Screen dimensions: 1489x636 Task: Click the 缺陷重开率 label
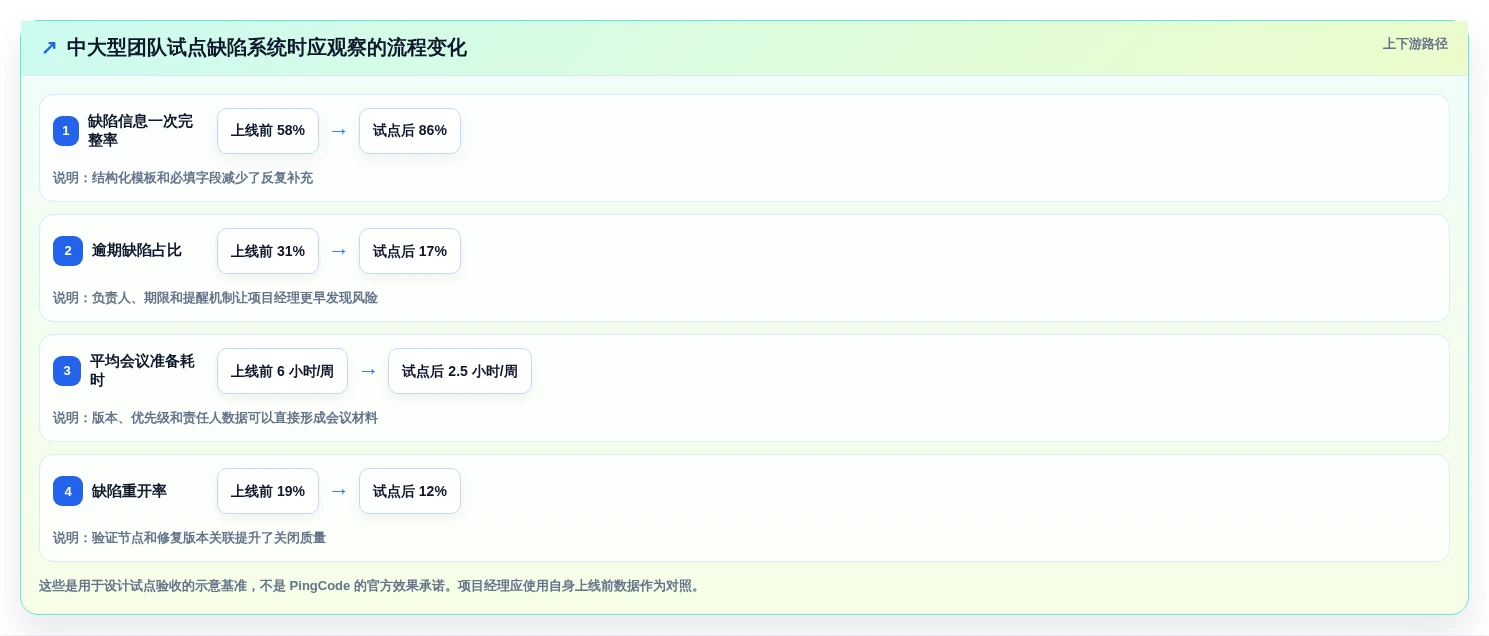(129, 491)
